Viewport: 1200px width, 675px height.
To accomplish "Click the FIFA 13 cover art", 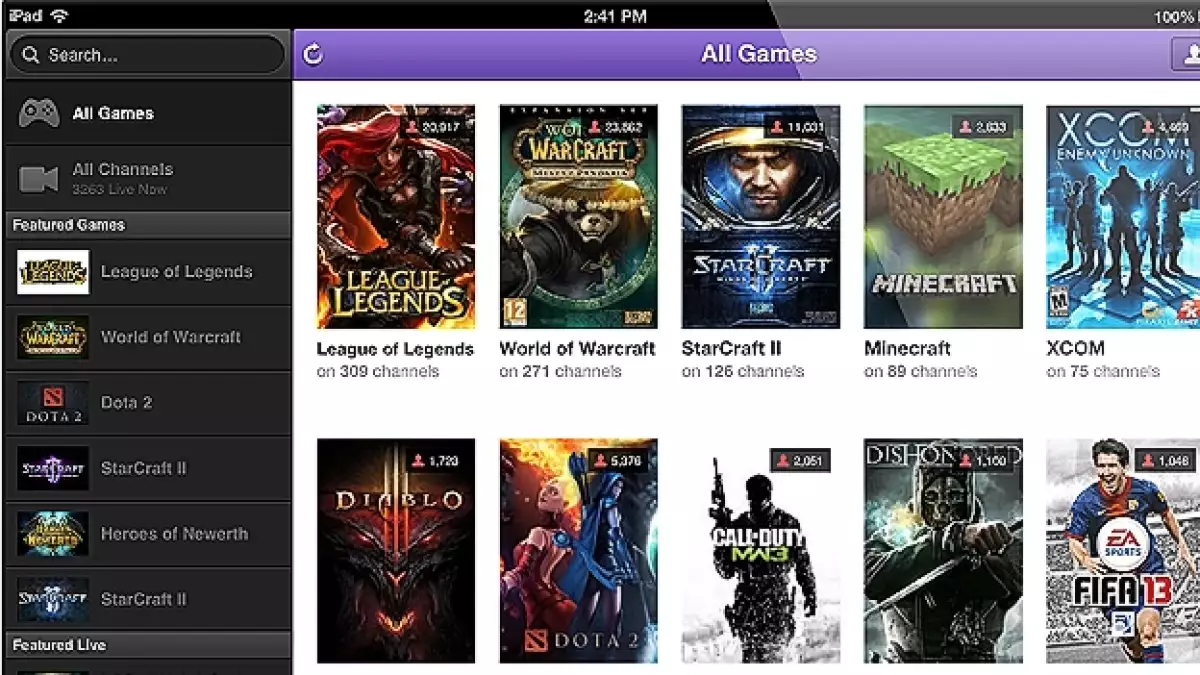I will tap(1122, 550).
